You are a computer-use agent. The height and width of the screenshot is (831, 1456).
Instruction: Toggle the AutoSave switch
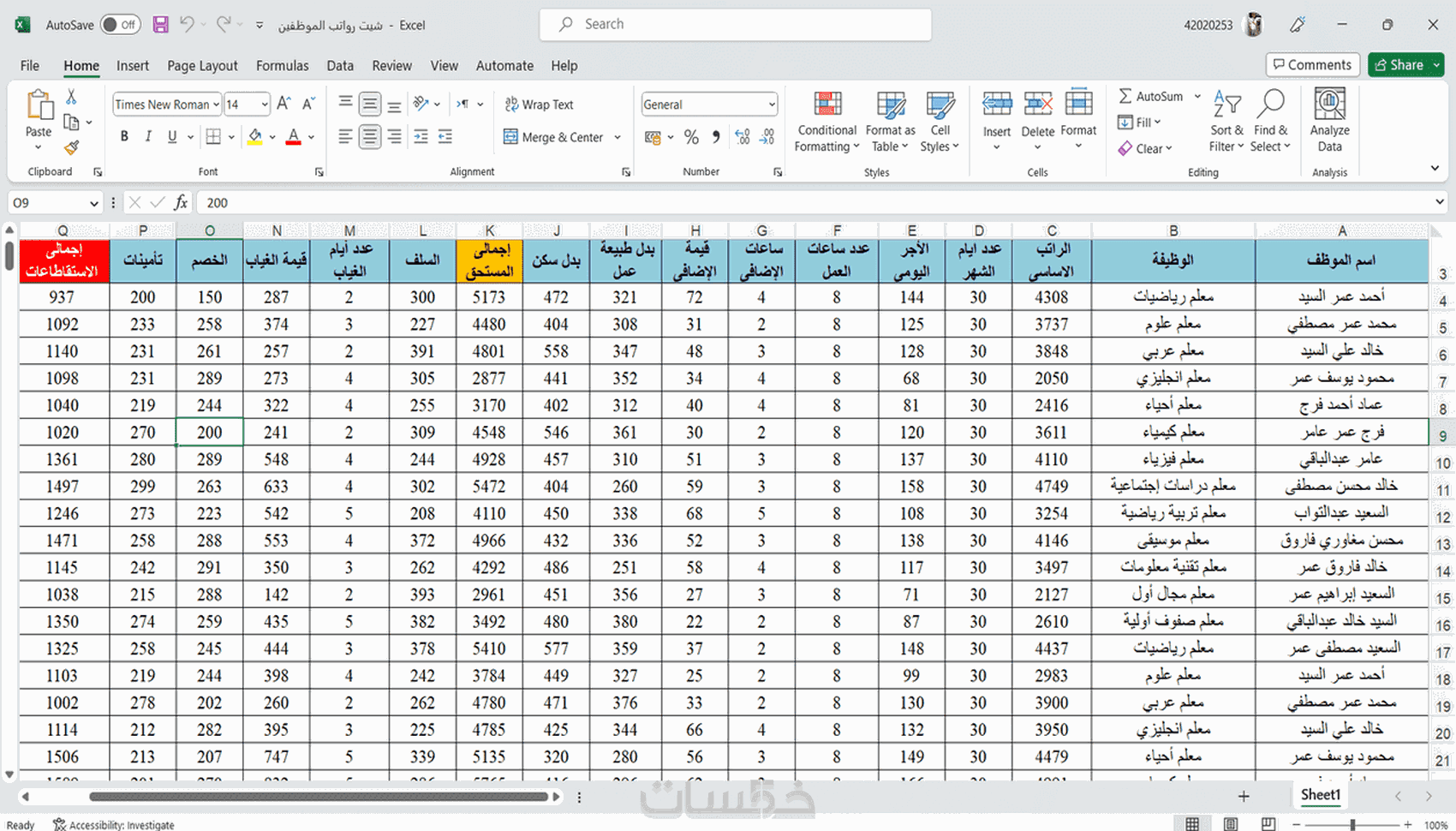pyautogui.click(x=121, y=25)
